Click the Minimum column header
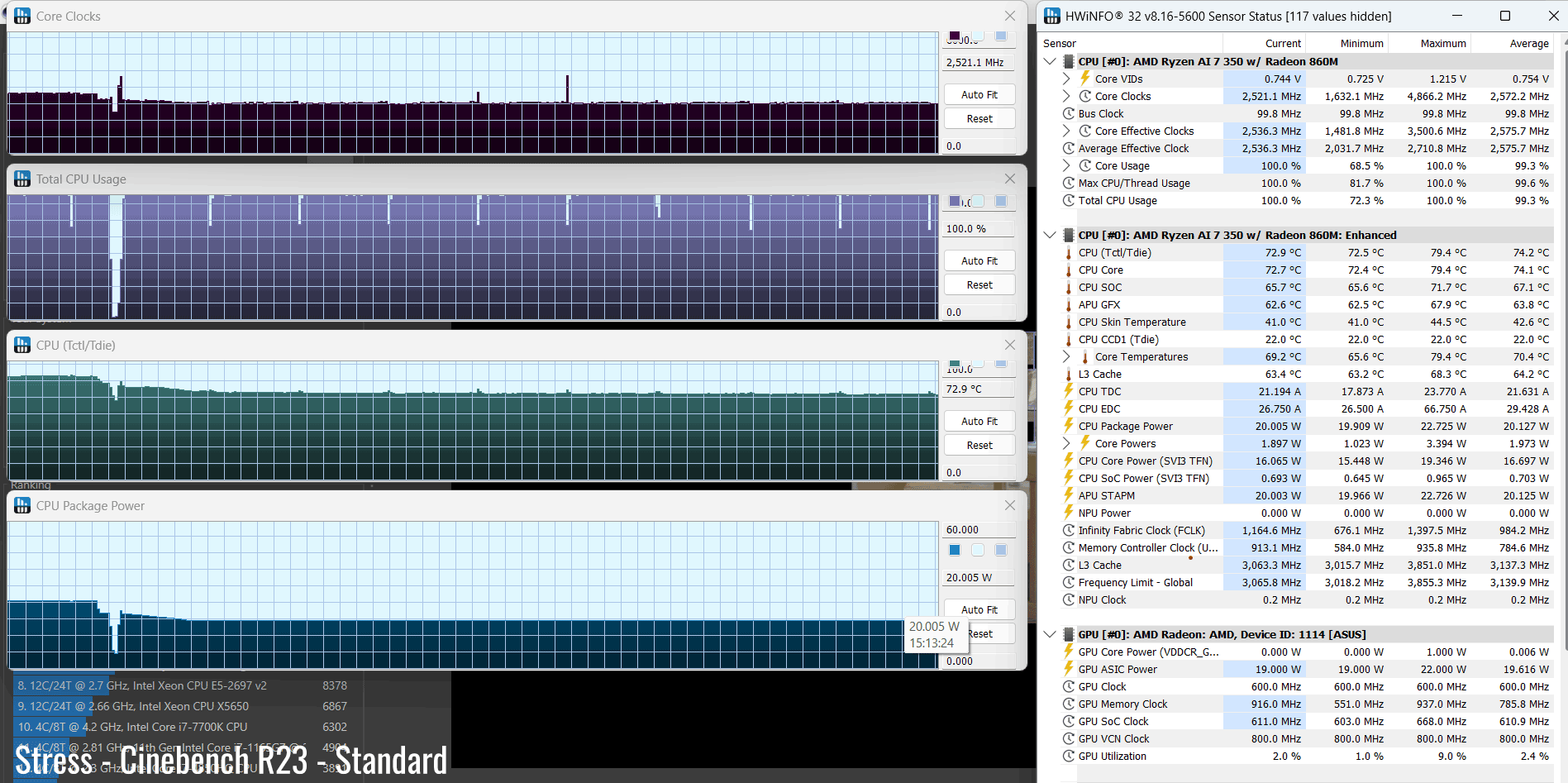Image resolution: width=1568 pixels, height=783 pixels. click(x=1346, y=43)
